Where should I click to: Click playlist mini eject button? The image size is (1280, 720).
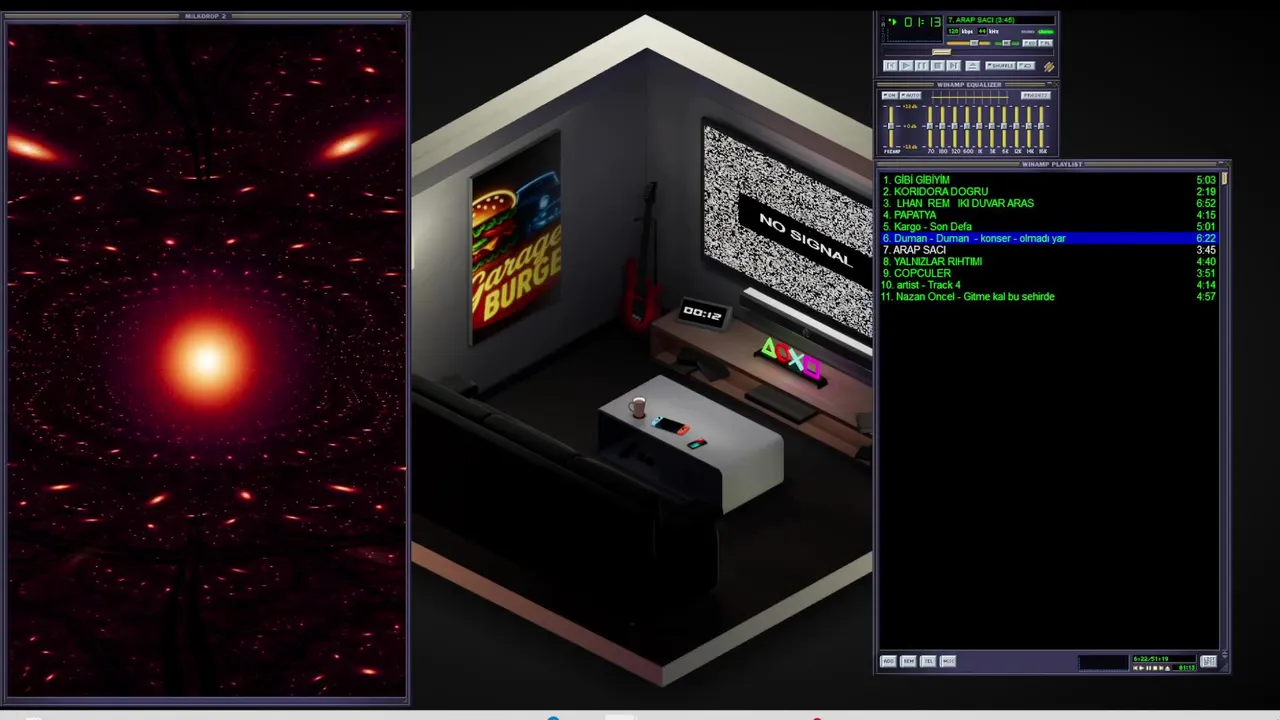click(1167, 668)
